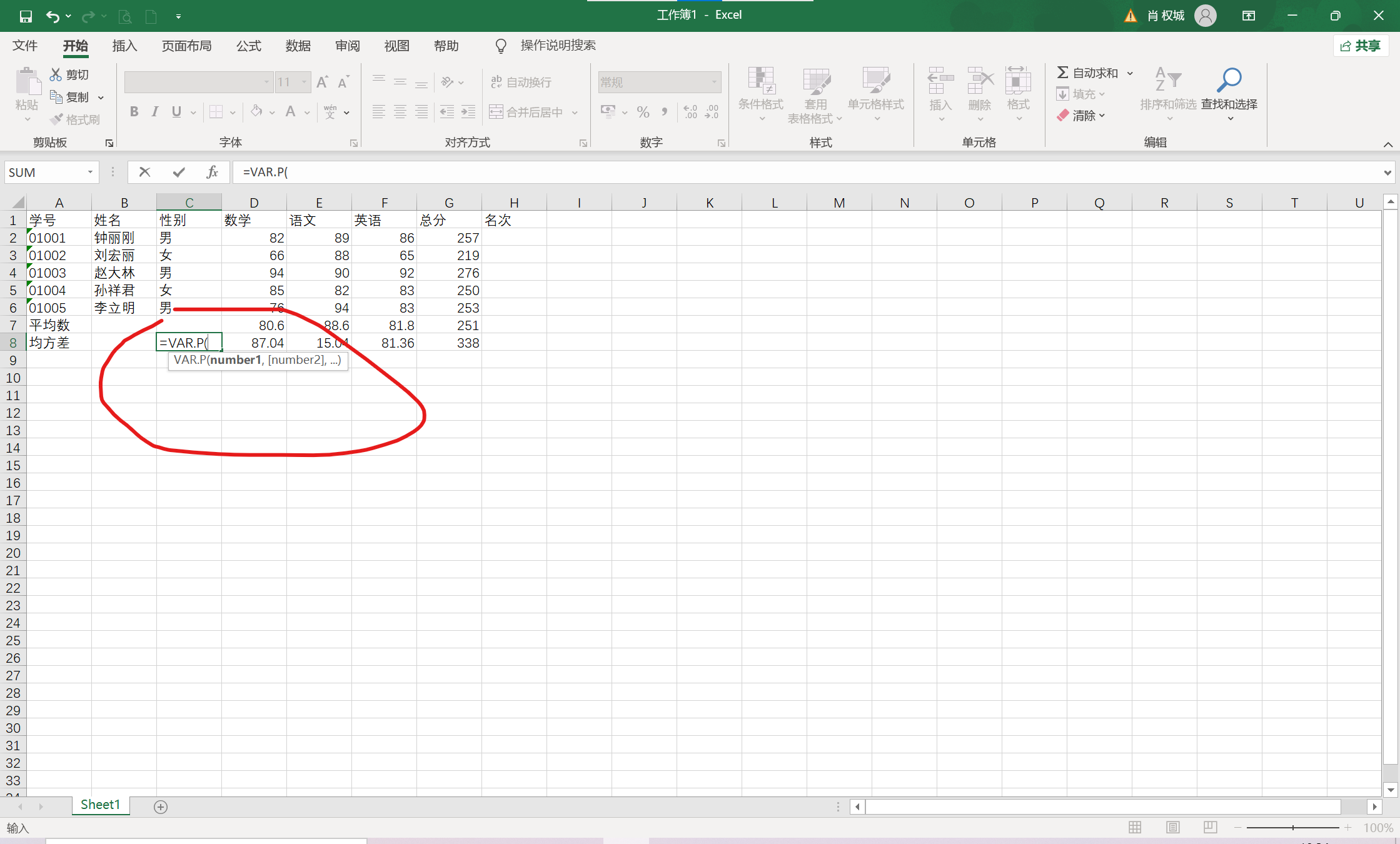Switch to Normal view in status bar
Viewport: 1400px width, 844px height.
[x=1135, y=827]
